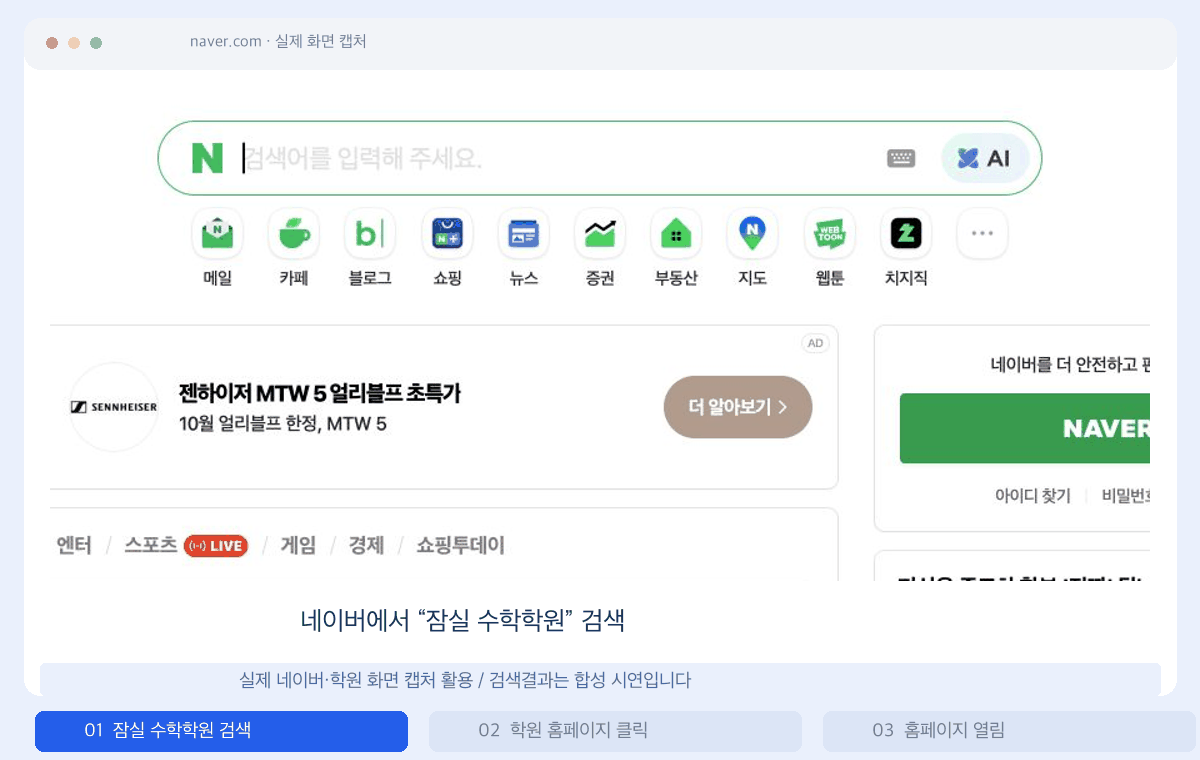The image size is (1200, 760).
Task: Click the 아이디 찾기 link
Action: click(1032, 496)
